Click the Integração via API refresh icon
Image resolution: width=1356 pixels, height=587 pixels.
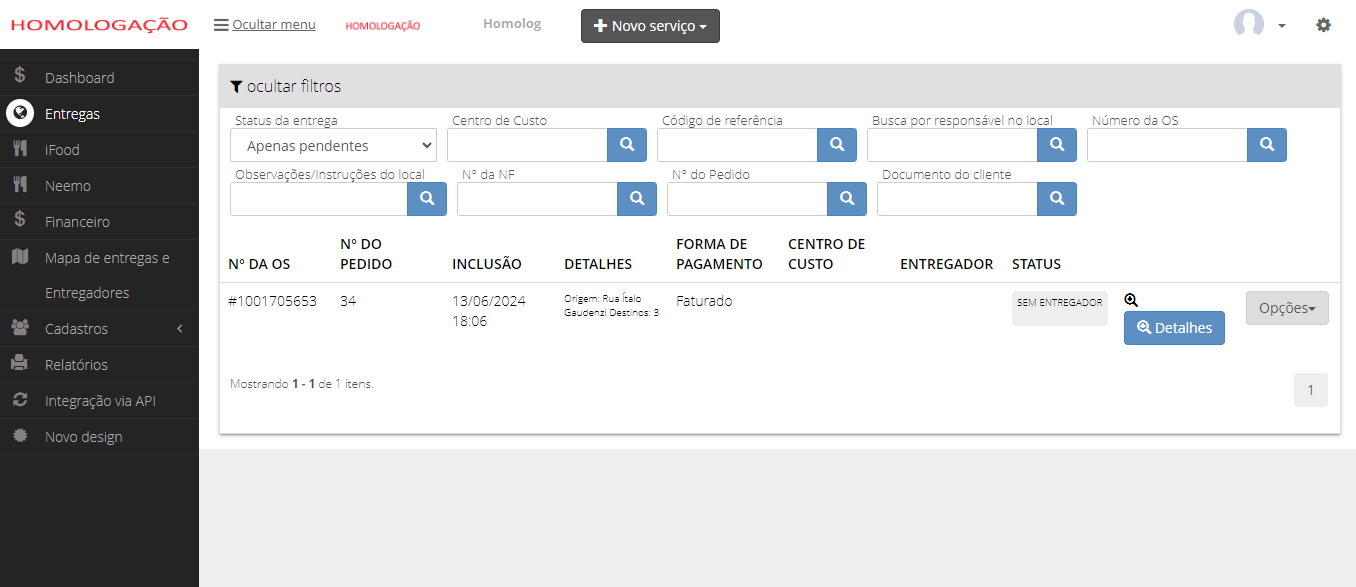(20, 400)
